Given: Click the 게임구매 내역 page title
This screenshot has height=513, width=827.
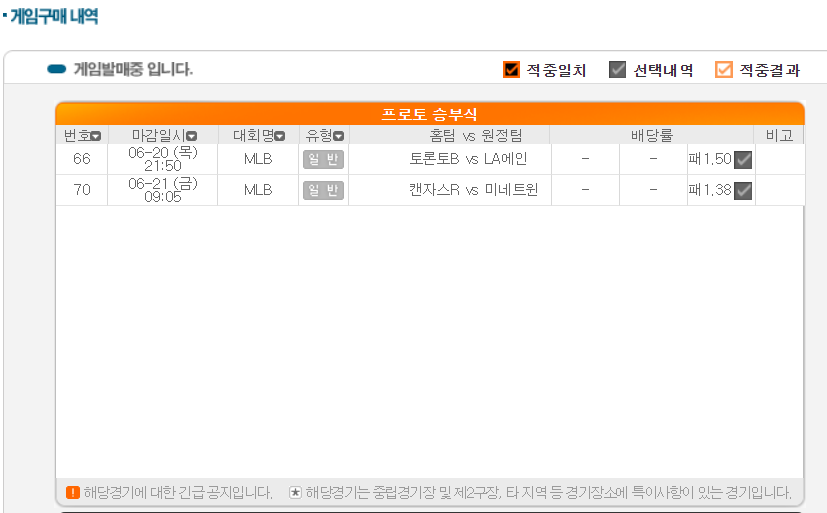Looking at the screenshot, I should [53, 17].
